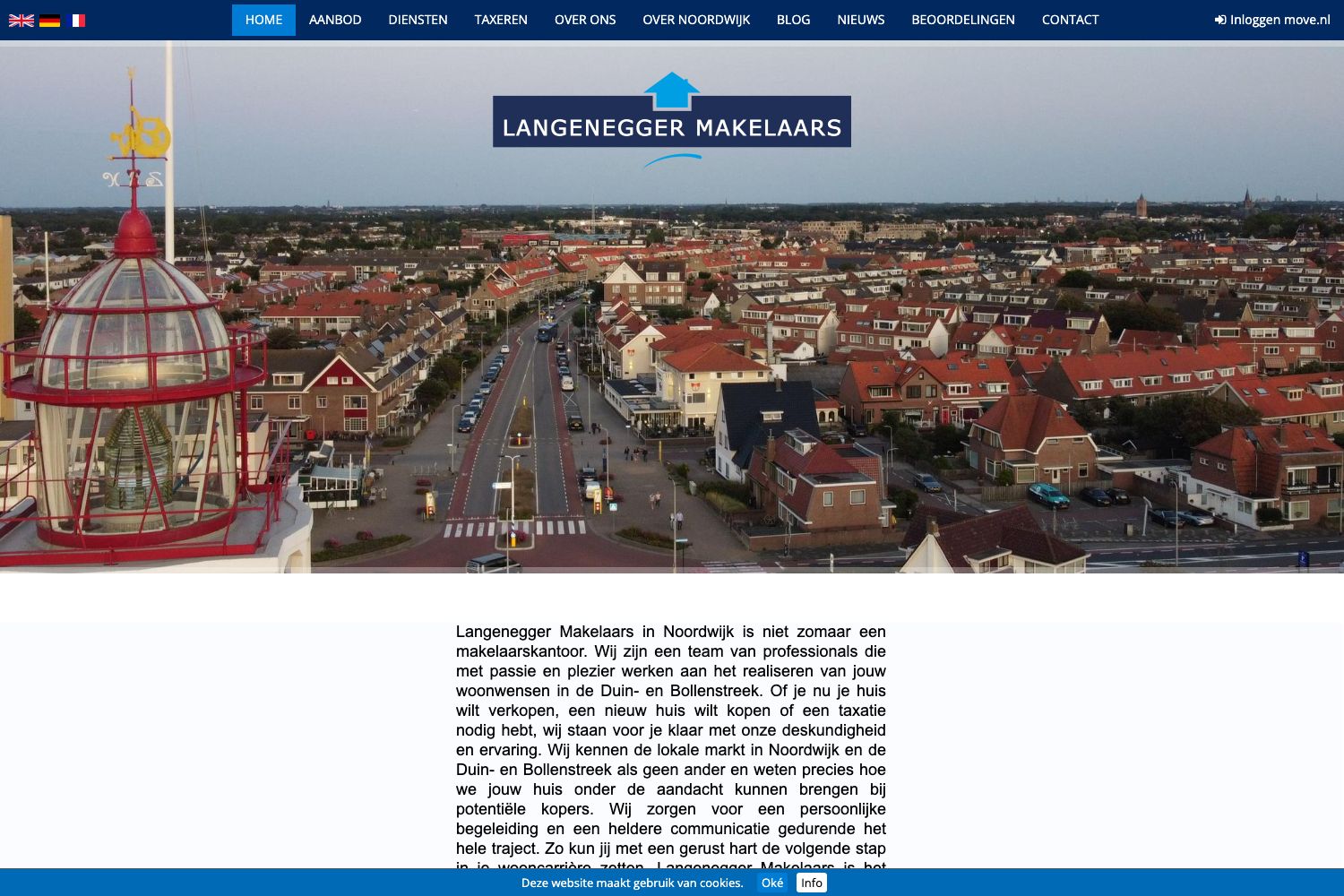
Task: Open the OVER ONS page
Action: coord(585,20)
